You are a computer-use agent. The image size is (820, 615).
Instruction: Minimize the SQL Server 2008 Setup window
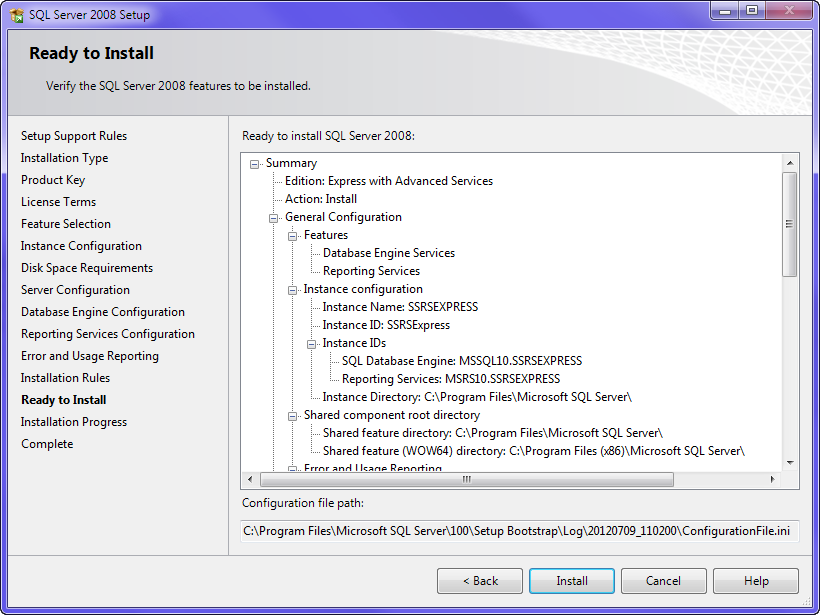click(725, 11)
